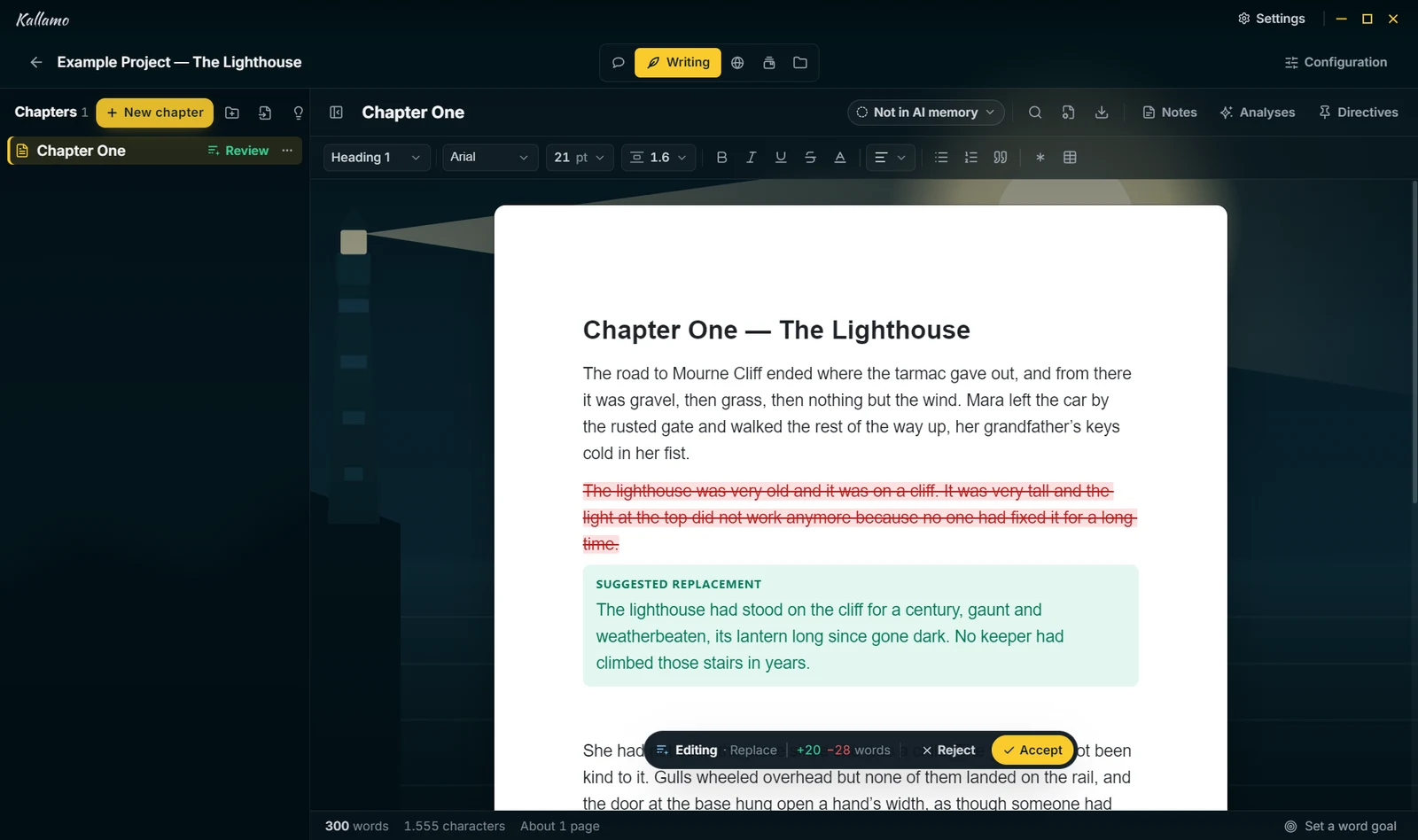Toggle bold formatting
1418x840 pixels.
[x=721, y=157]
